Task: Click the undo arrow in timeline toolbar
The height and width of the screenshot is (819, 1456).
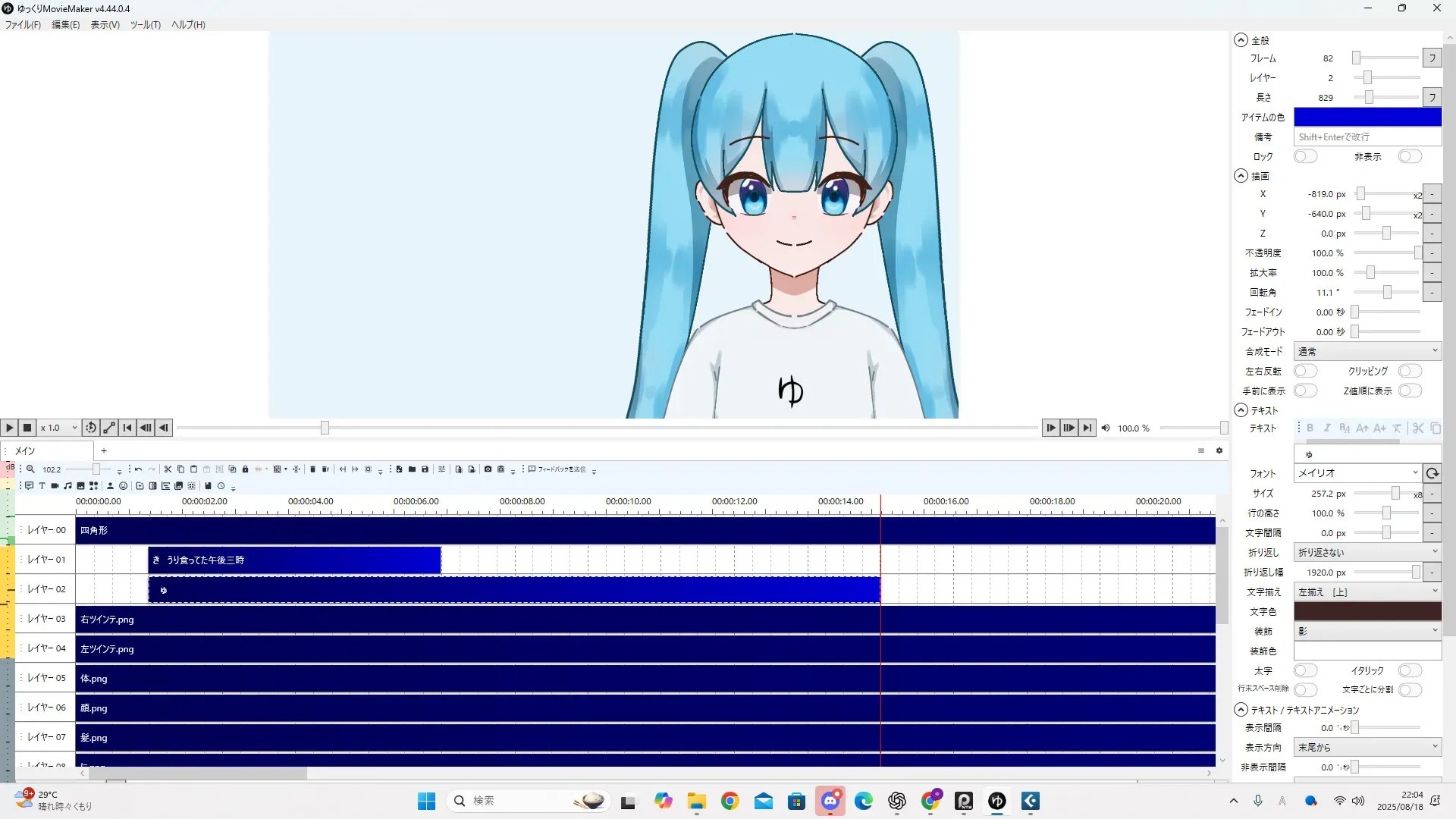Action: (138, 469)
